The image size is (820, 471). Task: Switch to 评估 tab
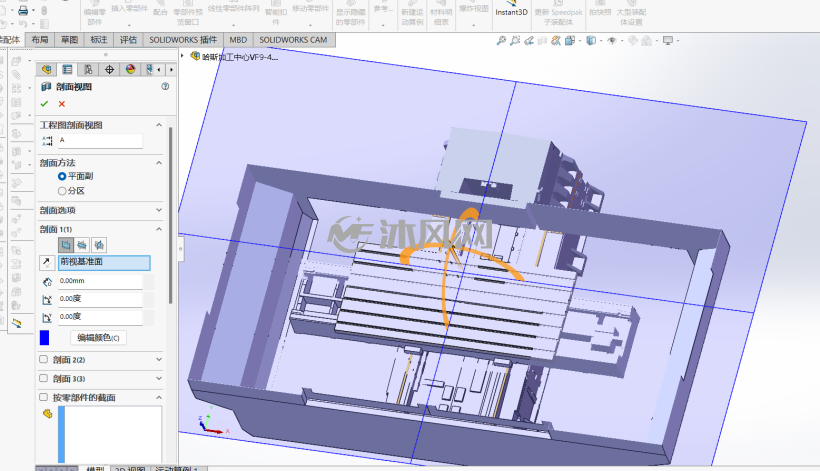click(x=128, y=40)
